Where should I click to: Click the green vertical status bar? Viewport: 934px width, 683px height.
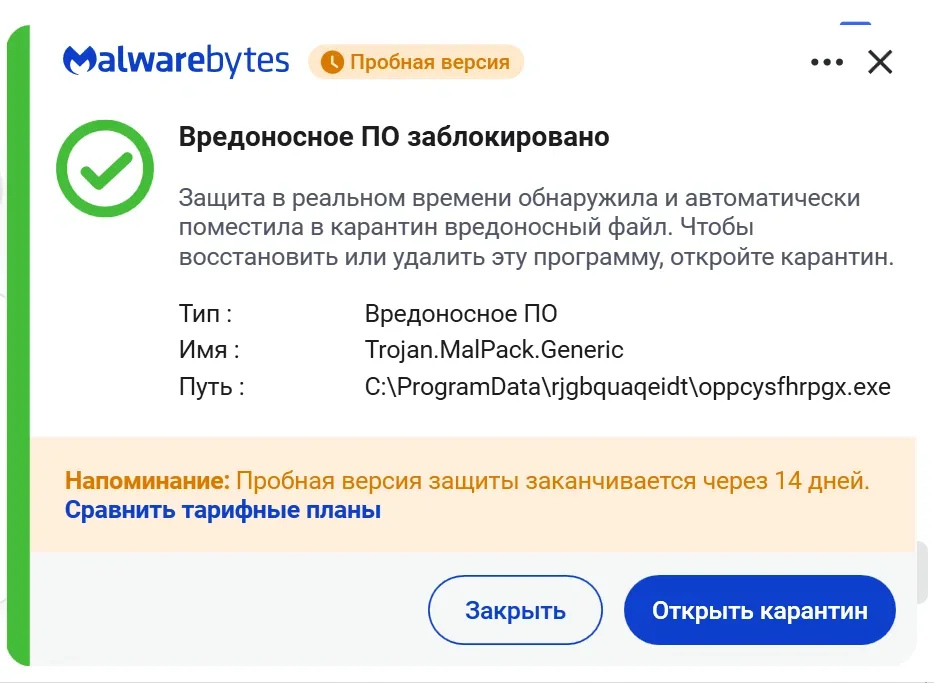18,345
